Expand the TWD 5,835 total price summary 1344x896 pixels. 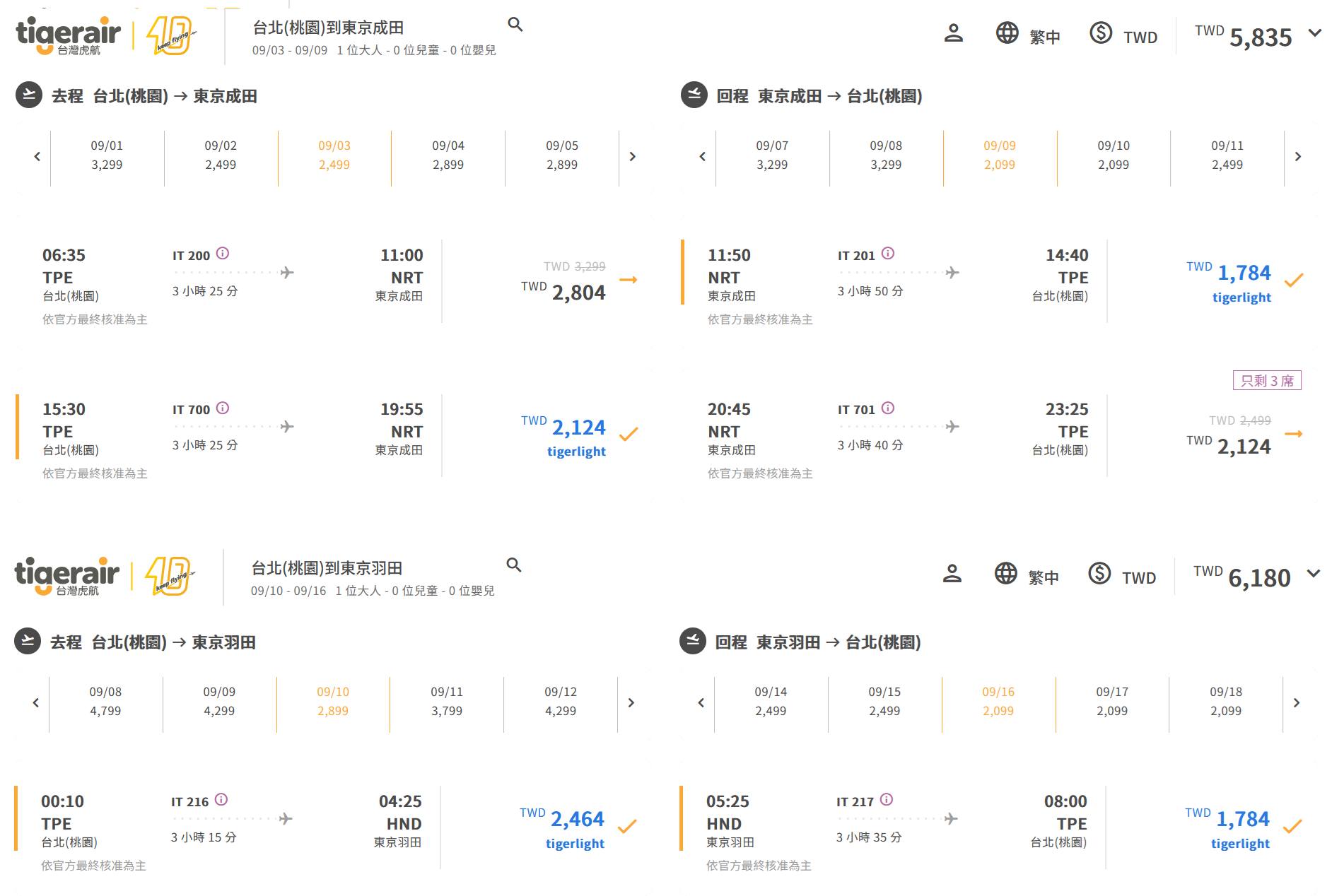(1314, 33)
